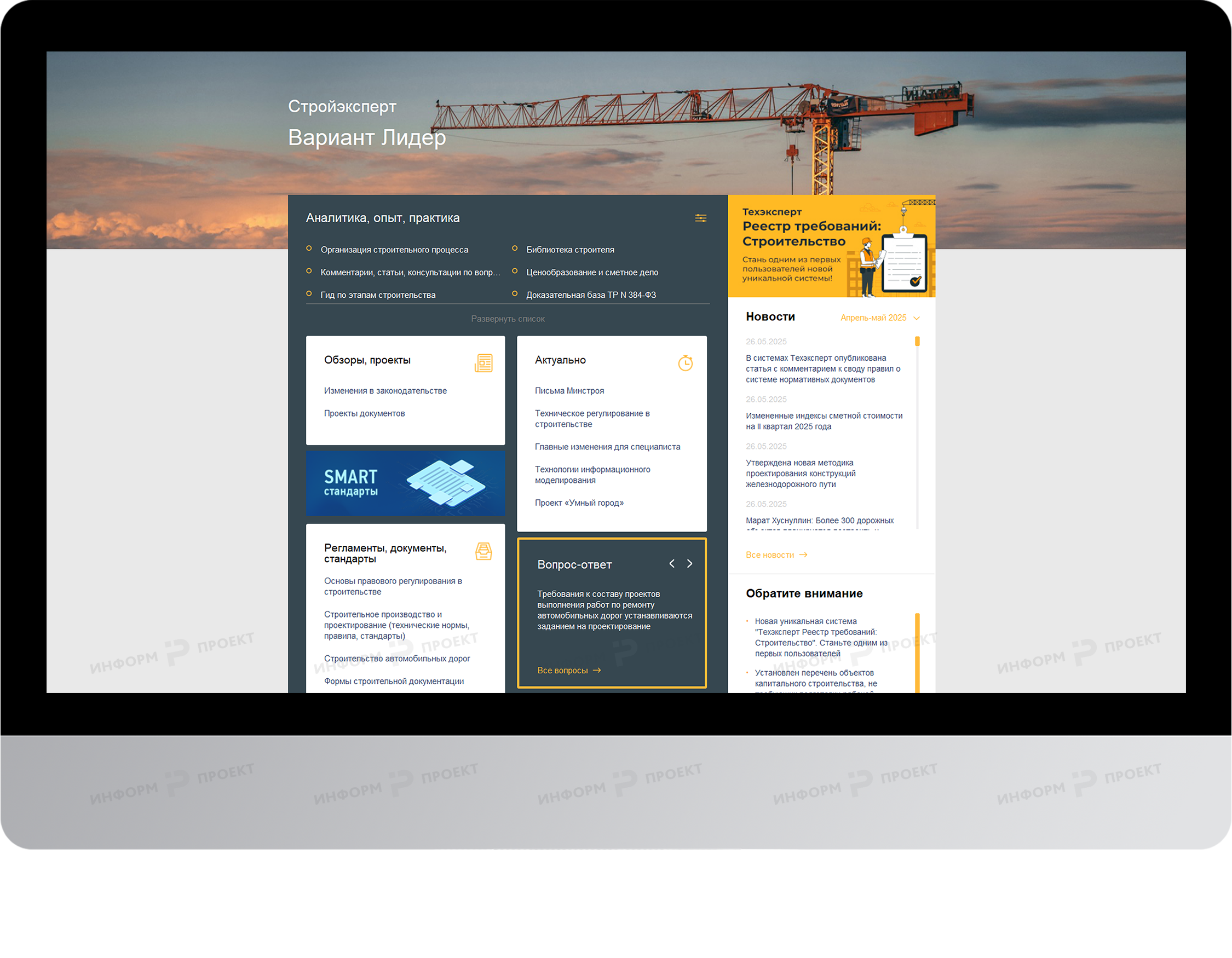Open news Марат Хуснуллин: Более 300 дорожных
Screen dimensions: 1232x958
tap(820, 521)
